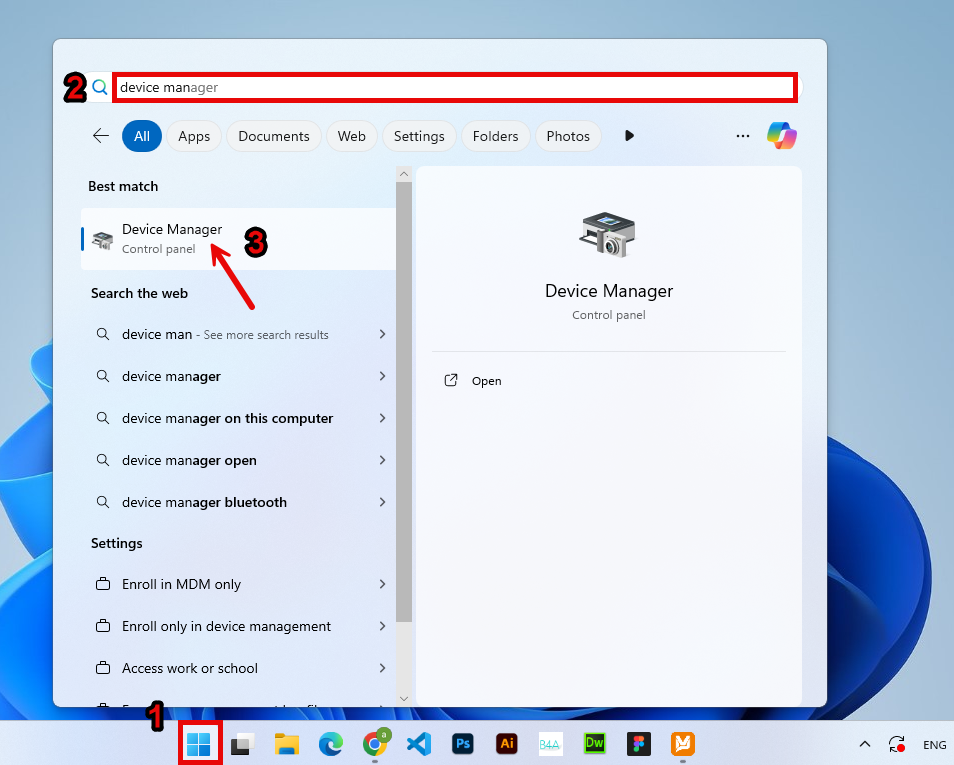Viewport: 954px width, 765px height.
Task: Launch Figma from the taskbar
Action: pyautogui.click(x=639, y=744)
